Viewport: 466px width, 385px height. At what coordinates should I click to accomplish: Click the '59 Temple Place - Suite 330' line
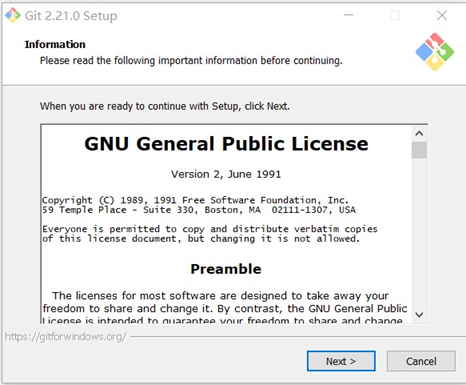click(199, 210)
